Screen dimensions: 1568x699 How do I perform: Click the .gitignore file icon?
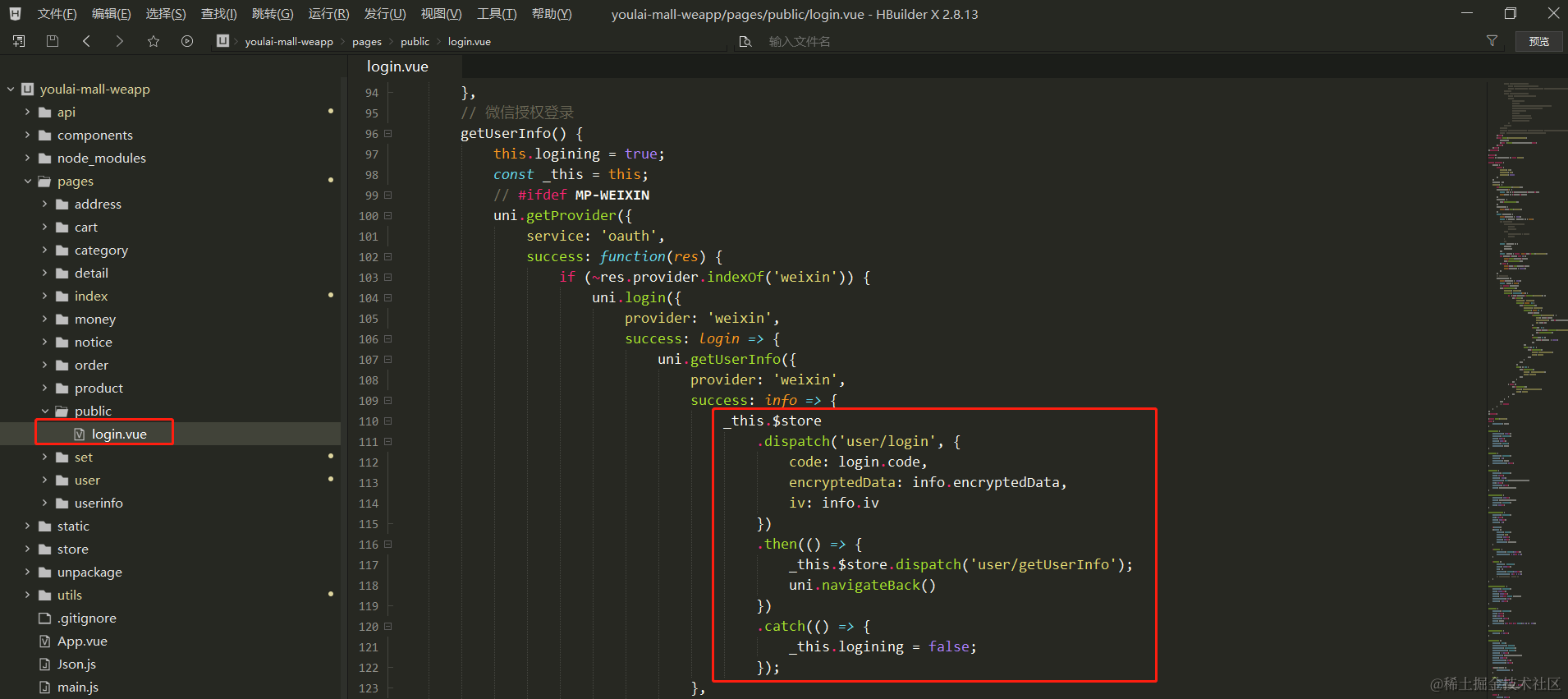click(x=45, y=618)
